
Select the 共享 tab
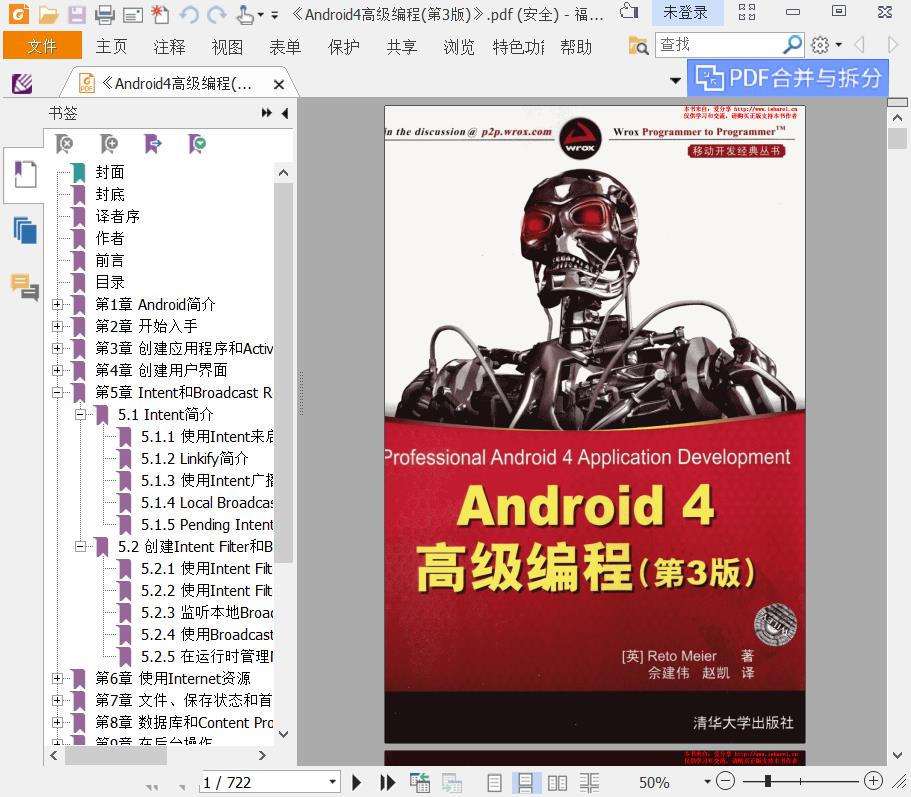coord(401,46)
